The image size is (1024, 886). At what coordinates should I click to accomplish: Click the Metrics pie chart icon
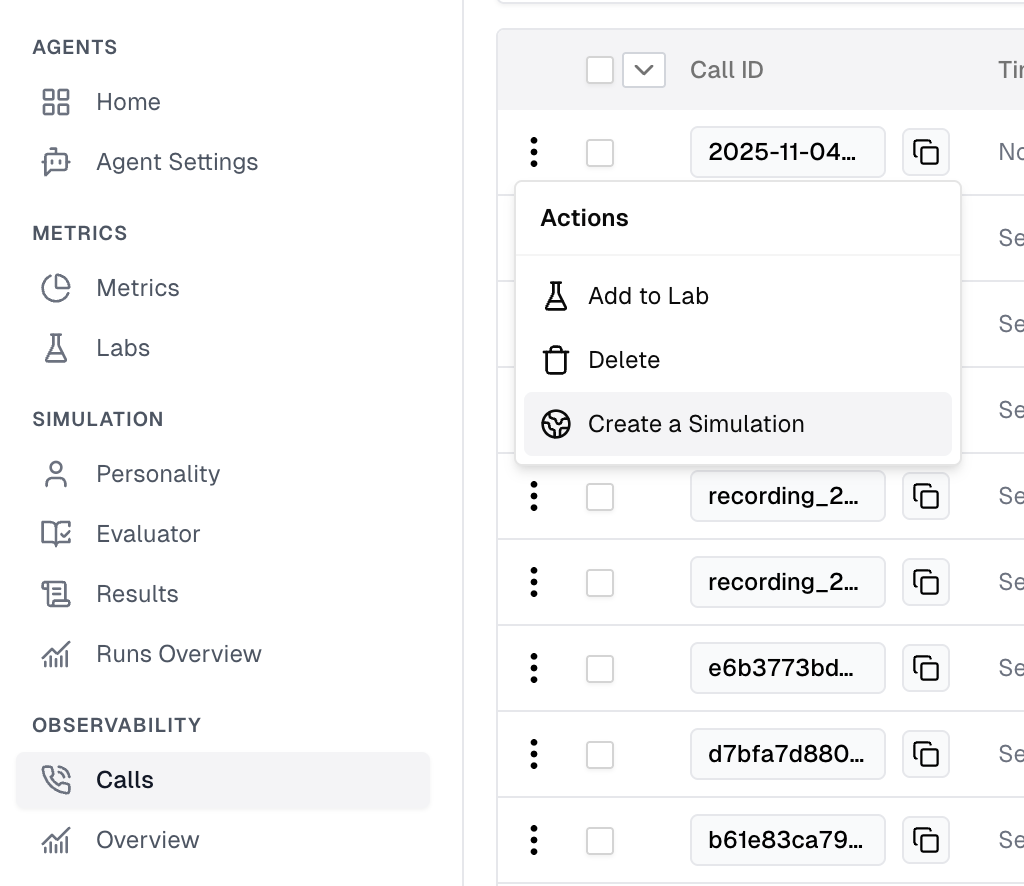pyautogui.click(x=56, y=288)
